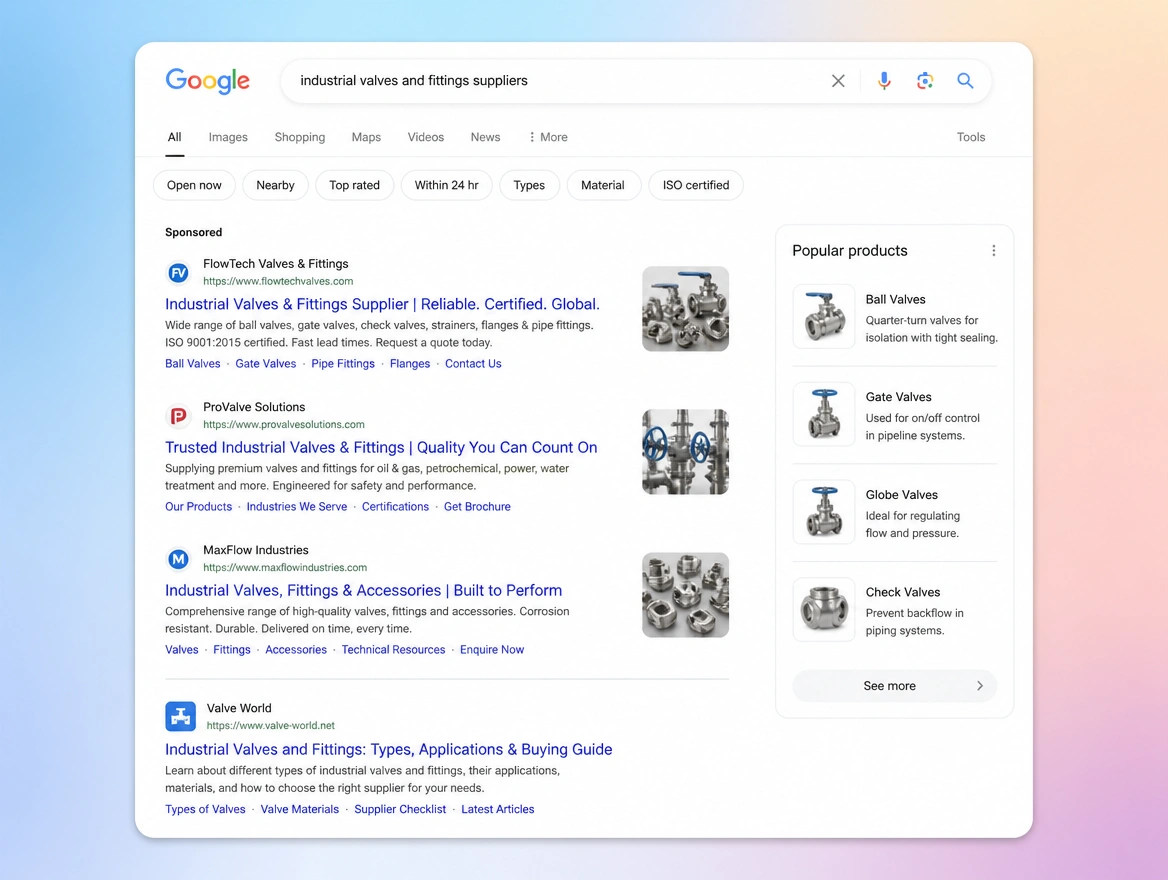
Task: Click the valve-world.net URL
Action: point(270,725)
